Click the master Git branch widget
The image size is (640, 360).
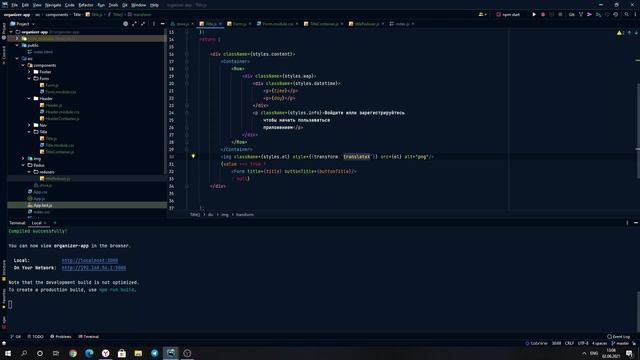coord(621,343)
